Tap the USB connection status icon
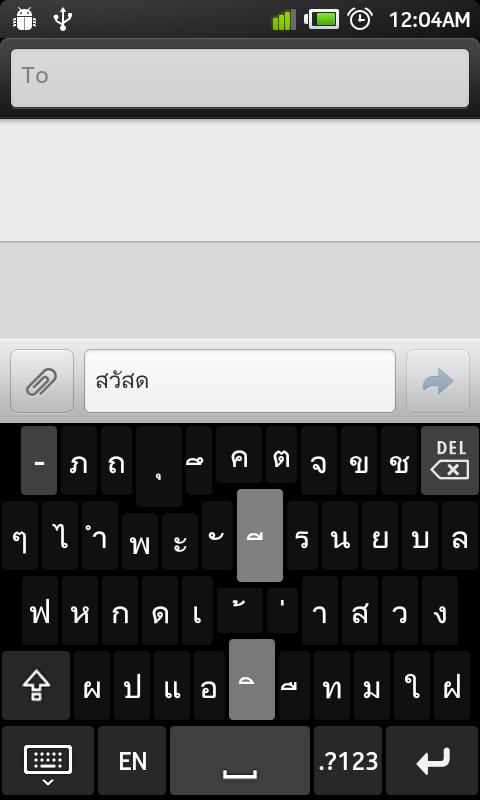 pyautogui.click(x=62, y=19)
